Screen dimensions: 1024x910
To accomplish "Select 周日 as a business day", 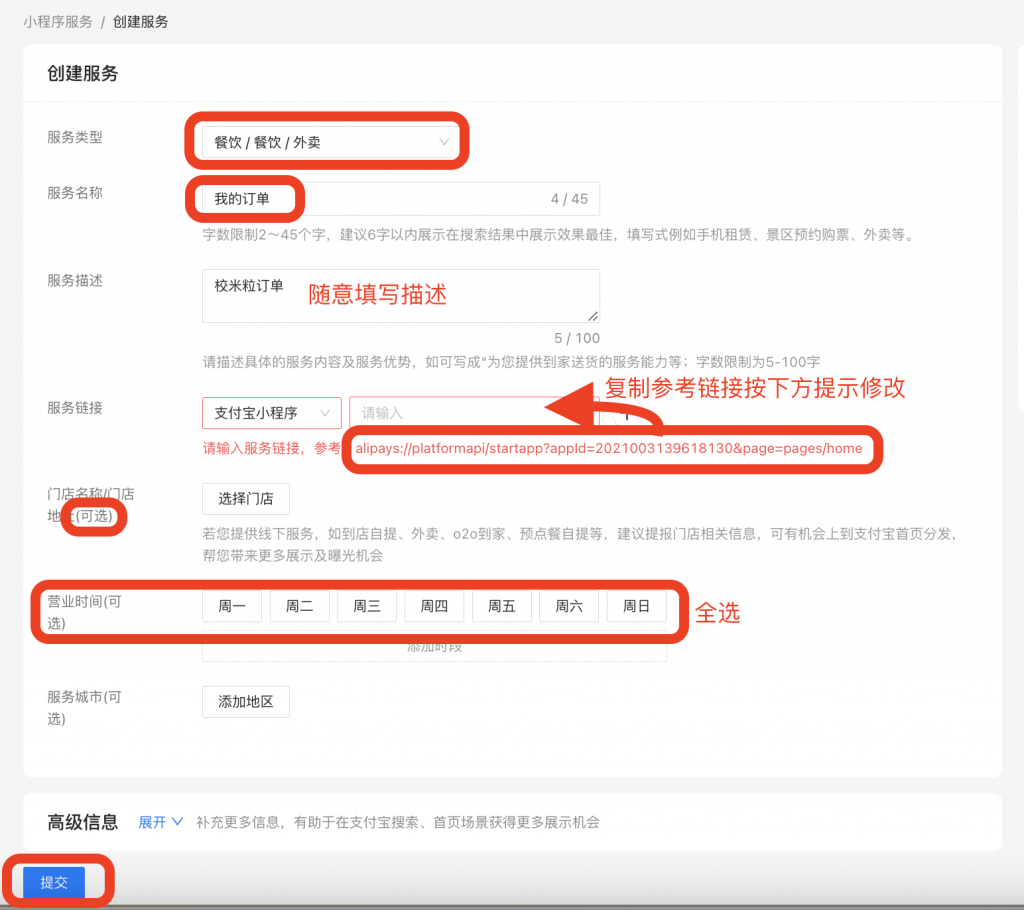I will [x=636, y=606].
